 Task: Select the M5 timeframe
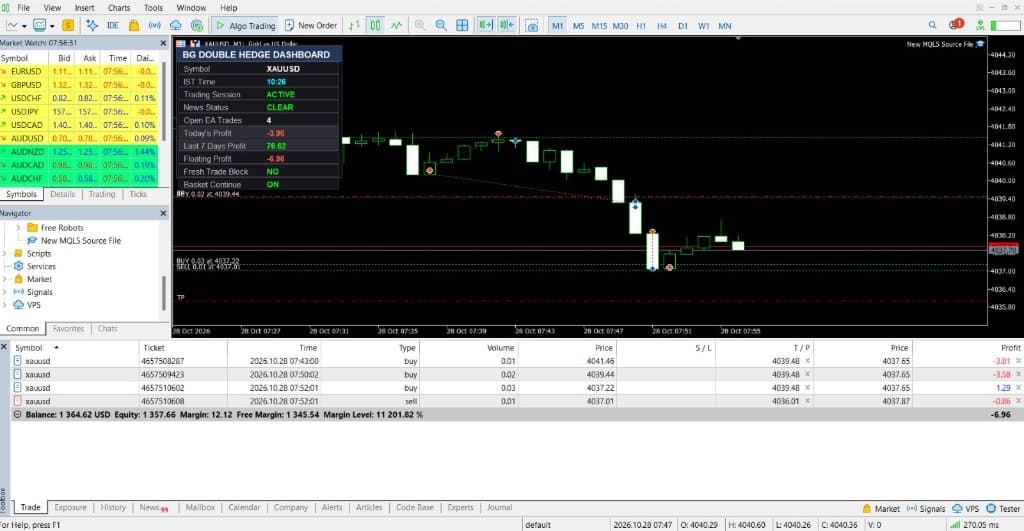click(578, 26)
